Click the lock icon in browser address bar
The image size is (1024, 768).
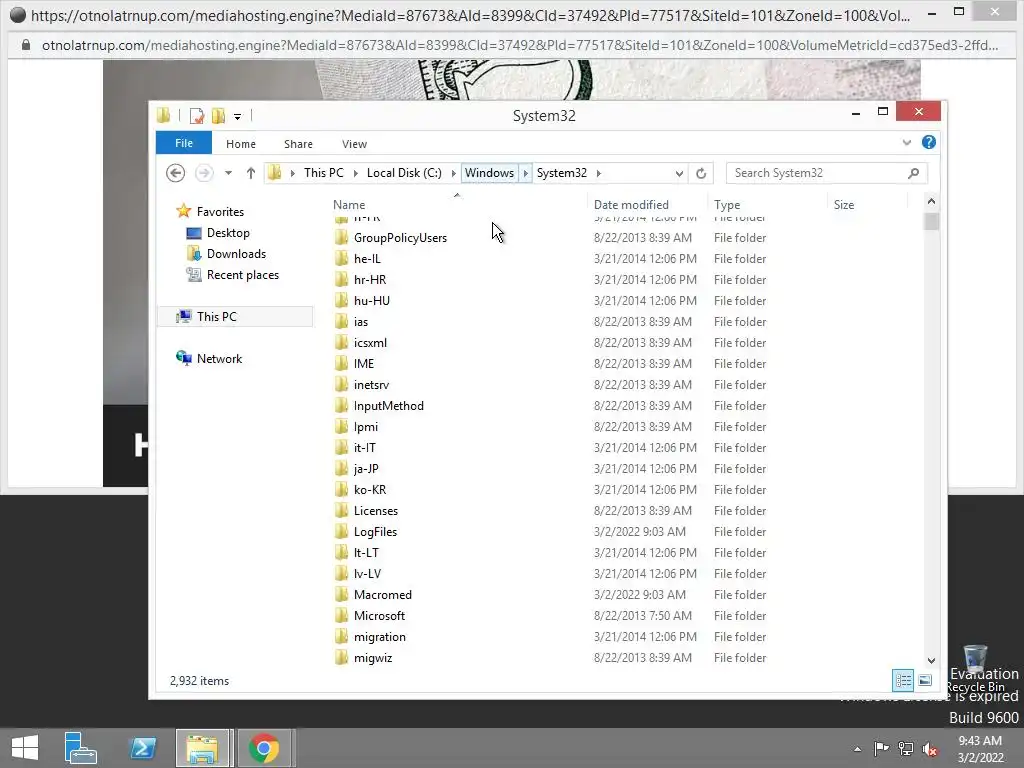tap(26, 45)
